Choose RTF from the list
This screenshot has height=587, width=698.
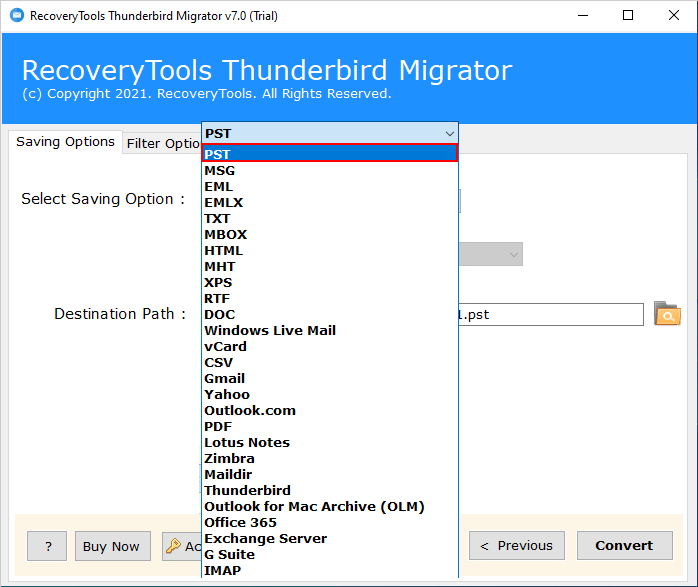(x=329, y=299)
